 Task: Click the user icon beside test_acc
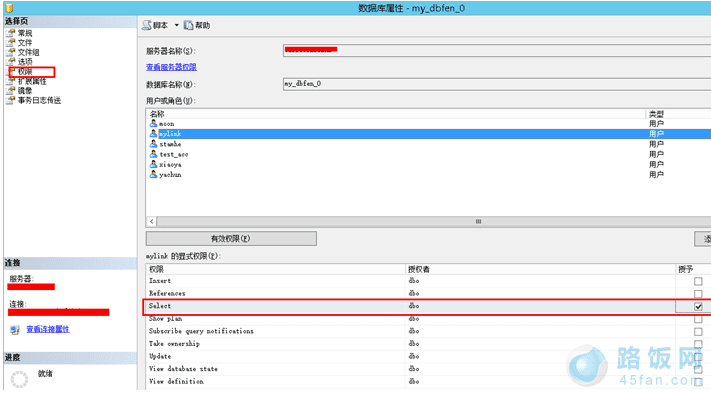coord(153,154)
